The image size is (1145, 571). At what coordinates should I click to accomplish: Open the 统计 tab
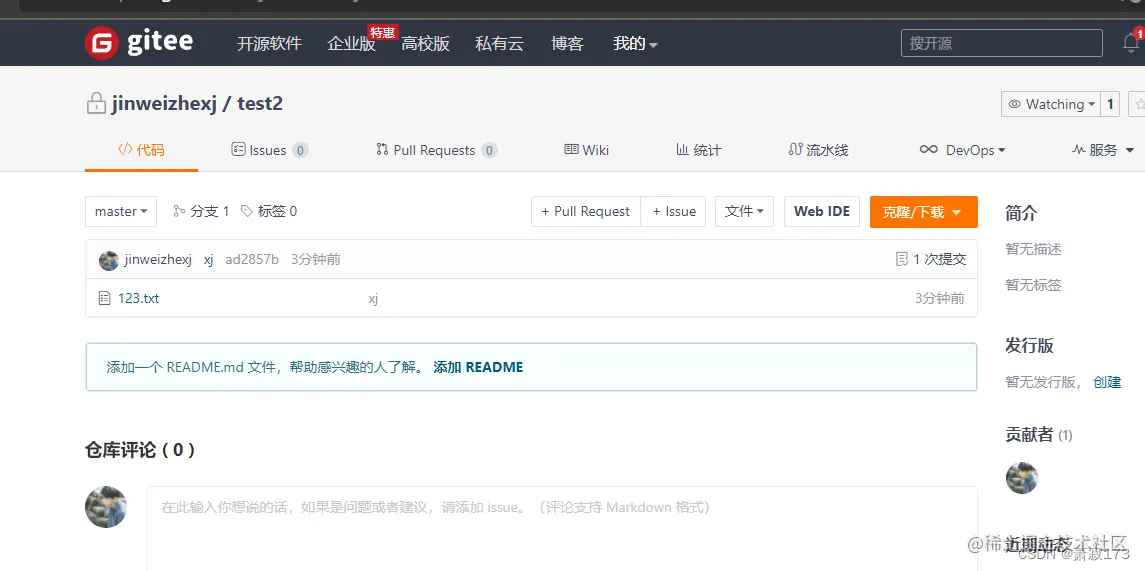(x=699, y=150)
